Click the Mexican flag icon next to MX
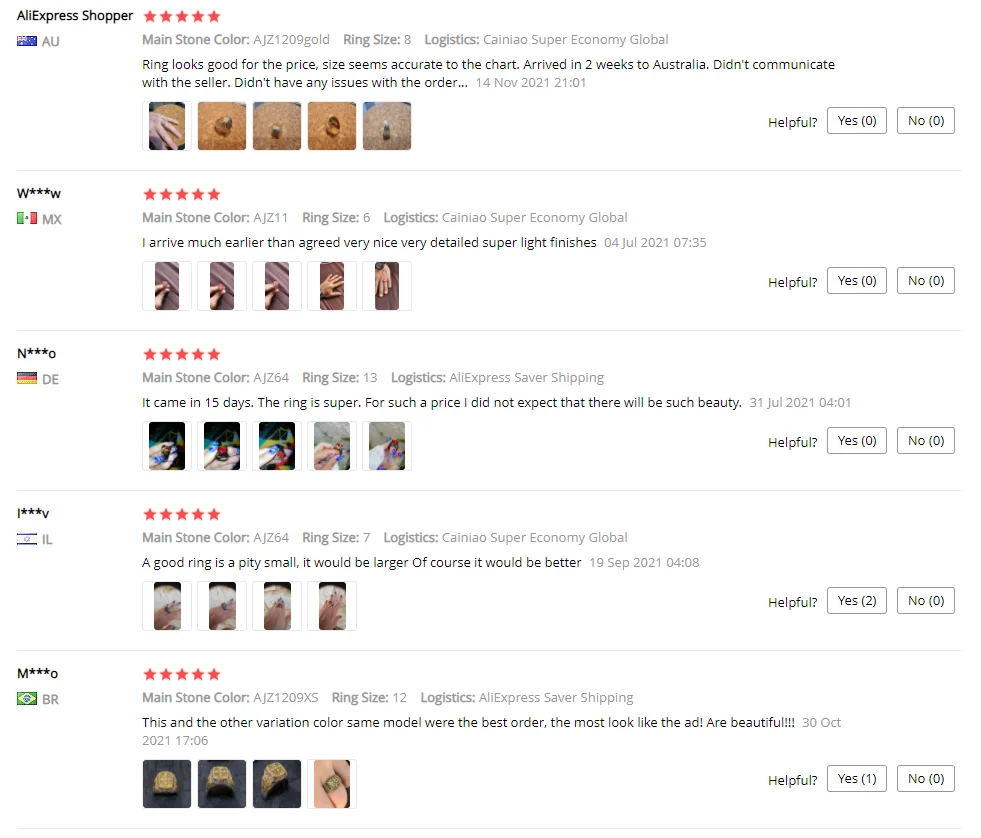Viewport: 981px width, 838px height. tap(27, 218)
